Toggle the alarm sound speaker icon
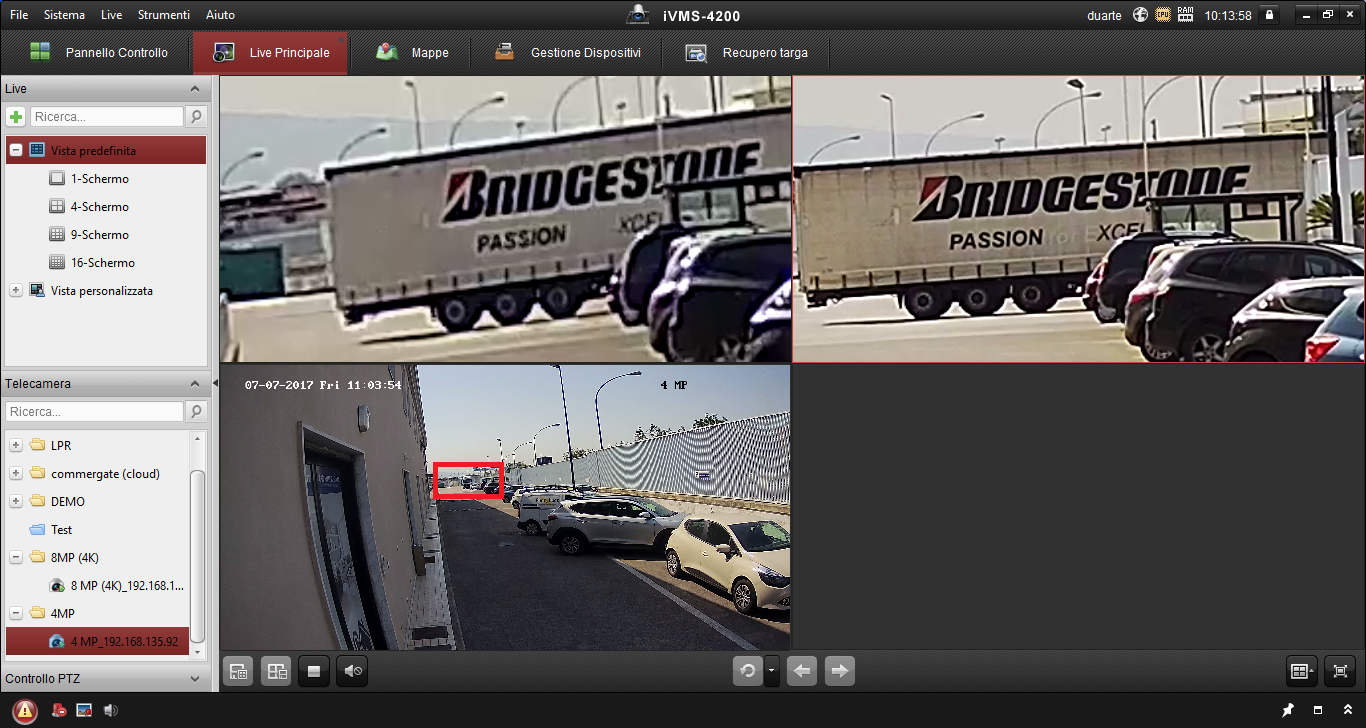This screenshot has height=728, width=1366. tap(110, 710)
